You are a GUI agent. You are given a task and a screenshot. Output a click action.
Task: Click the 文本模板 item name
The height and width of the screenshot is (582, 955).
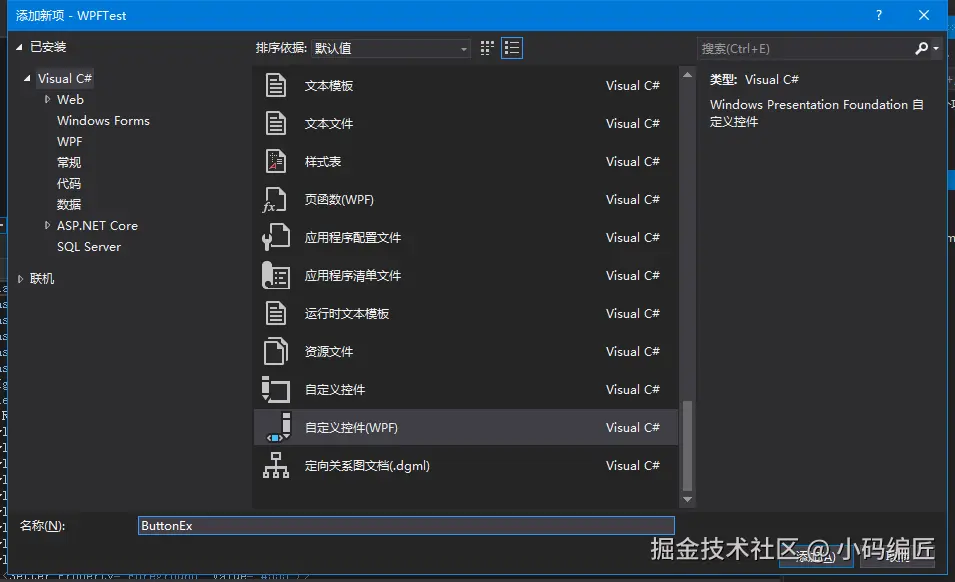[x=329, y=86]
